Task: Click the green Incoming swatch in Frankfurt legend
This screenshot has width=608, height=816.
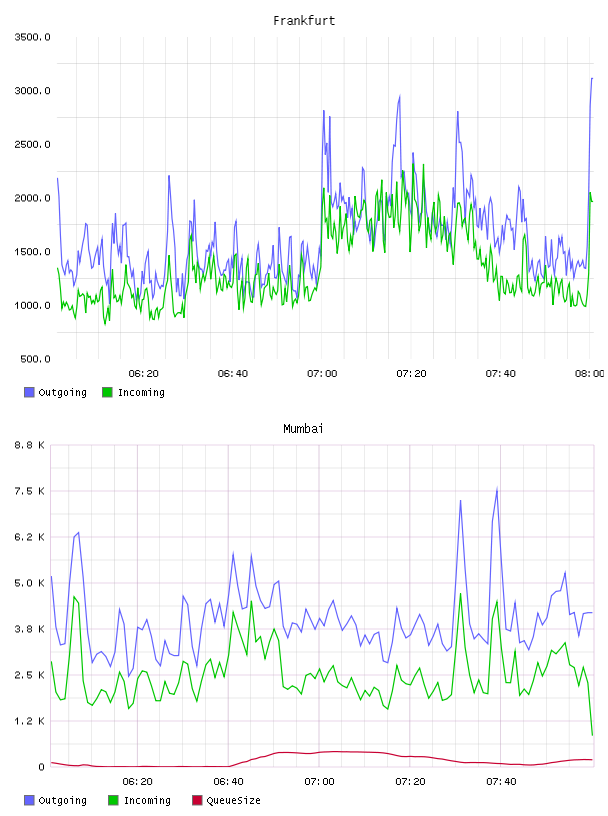Action: (x=107, y=392)
